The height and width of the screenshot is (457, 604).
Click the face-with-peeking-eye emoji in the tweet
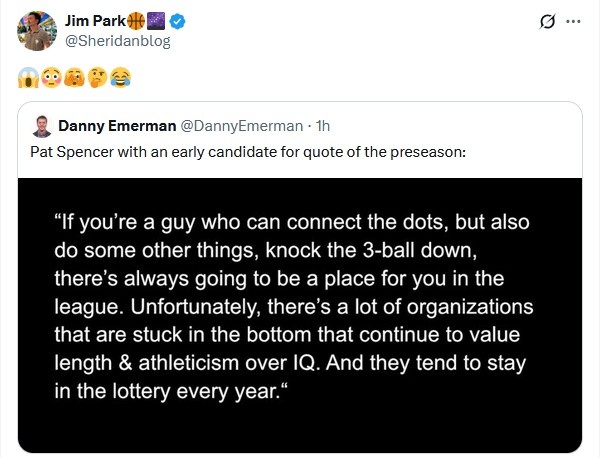tap(73, 75)
